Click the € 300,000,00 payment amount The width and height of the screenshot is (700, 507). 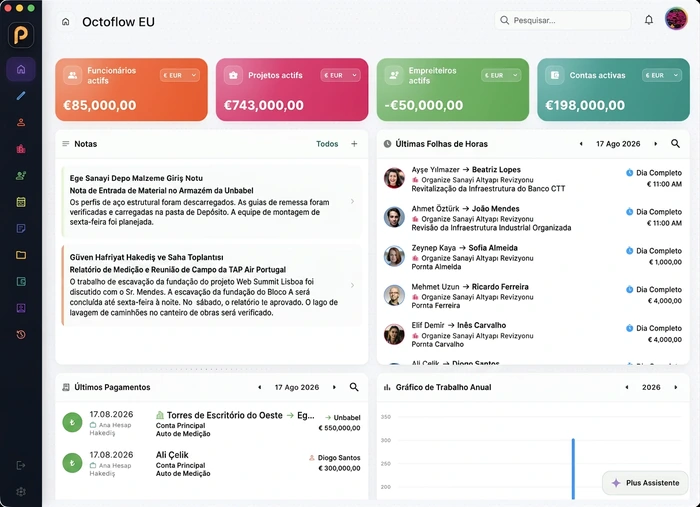[339, 468]
